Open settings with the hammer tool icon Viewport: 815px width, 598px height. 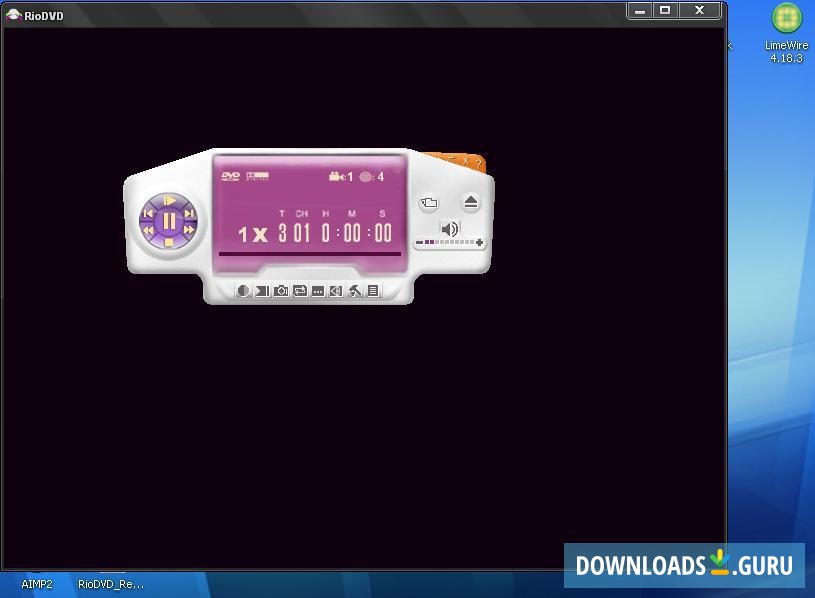(x=354, y=291)
